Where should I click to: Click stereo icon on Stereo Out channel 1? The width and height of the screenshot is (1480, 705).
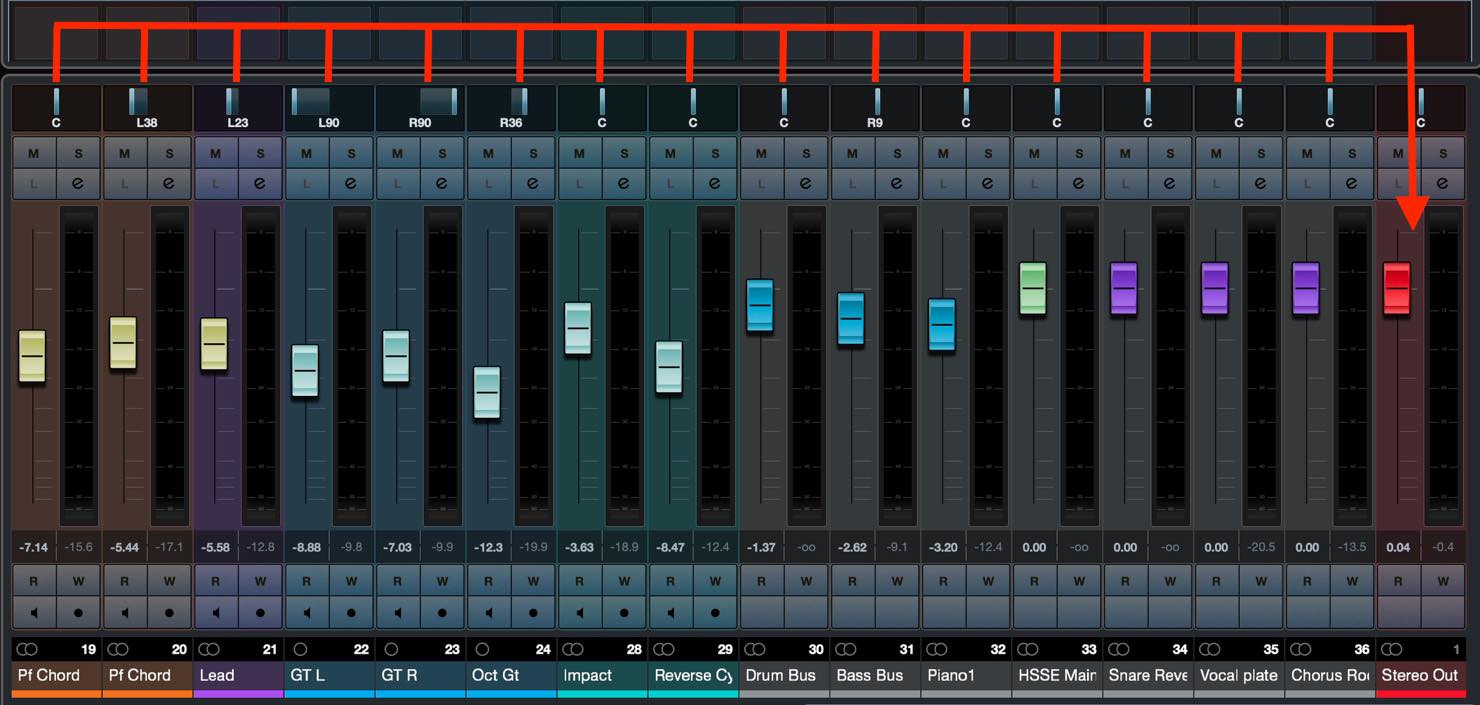point(1391,649)
